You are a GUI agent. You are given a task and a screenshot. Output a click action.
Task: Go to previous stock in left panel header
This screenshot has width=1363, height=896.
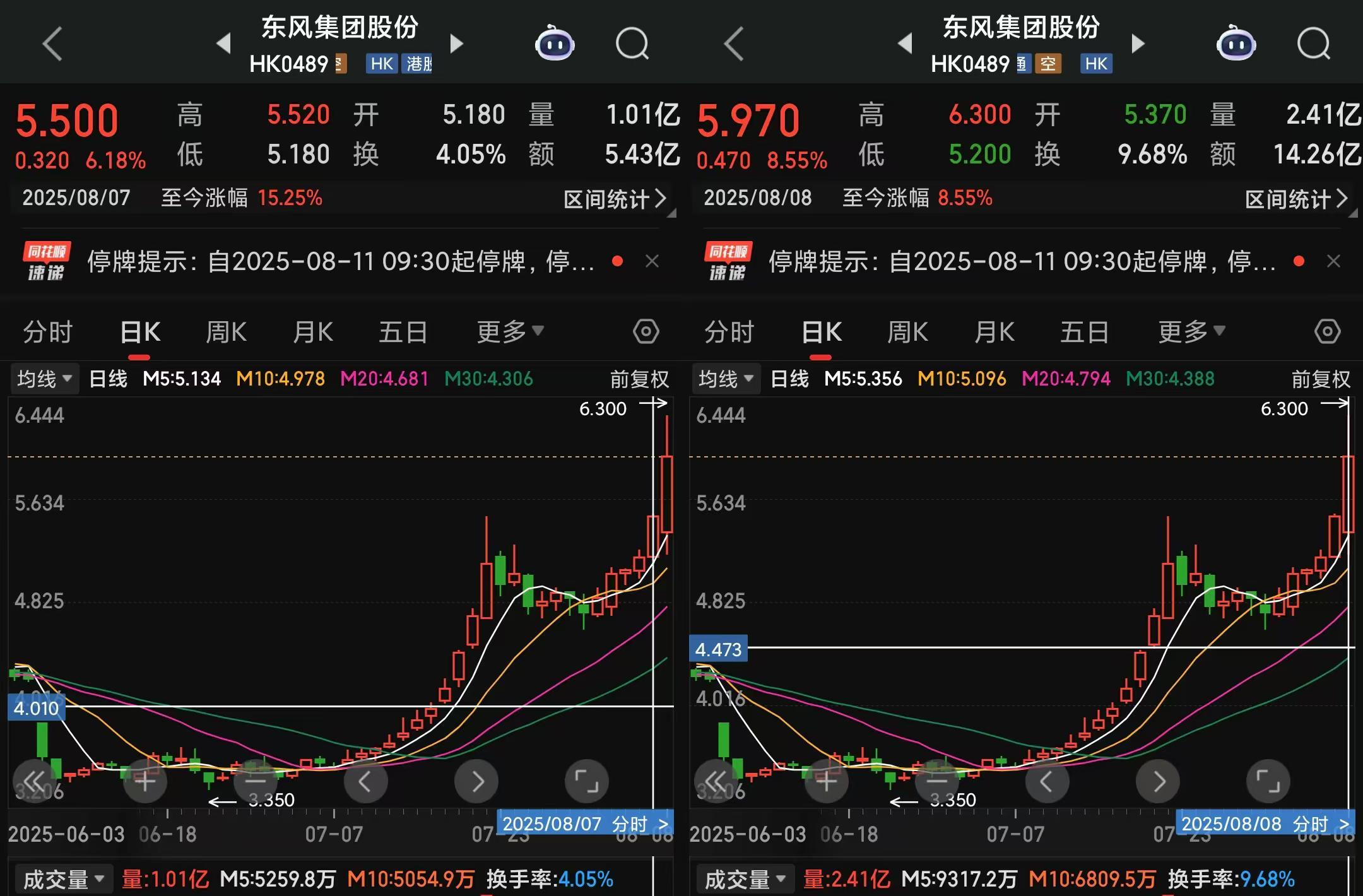pos(223,44)
